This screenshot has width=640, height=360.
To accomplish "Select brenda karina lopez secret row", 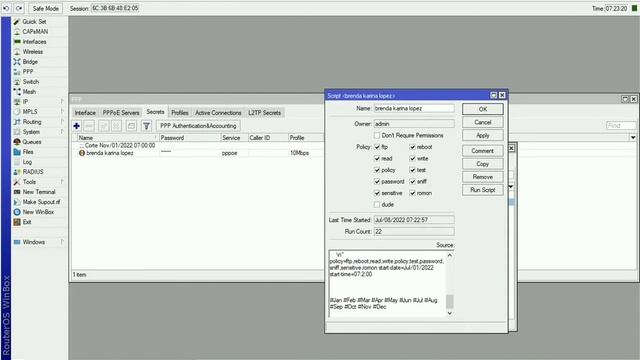I will (x=198, y=153).
